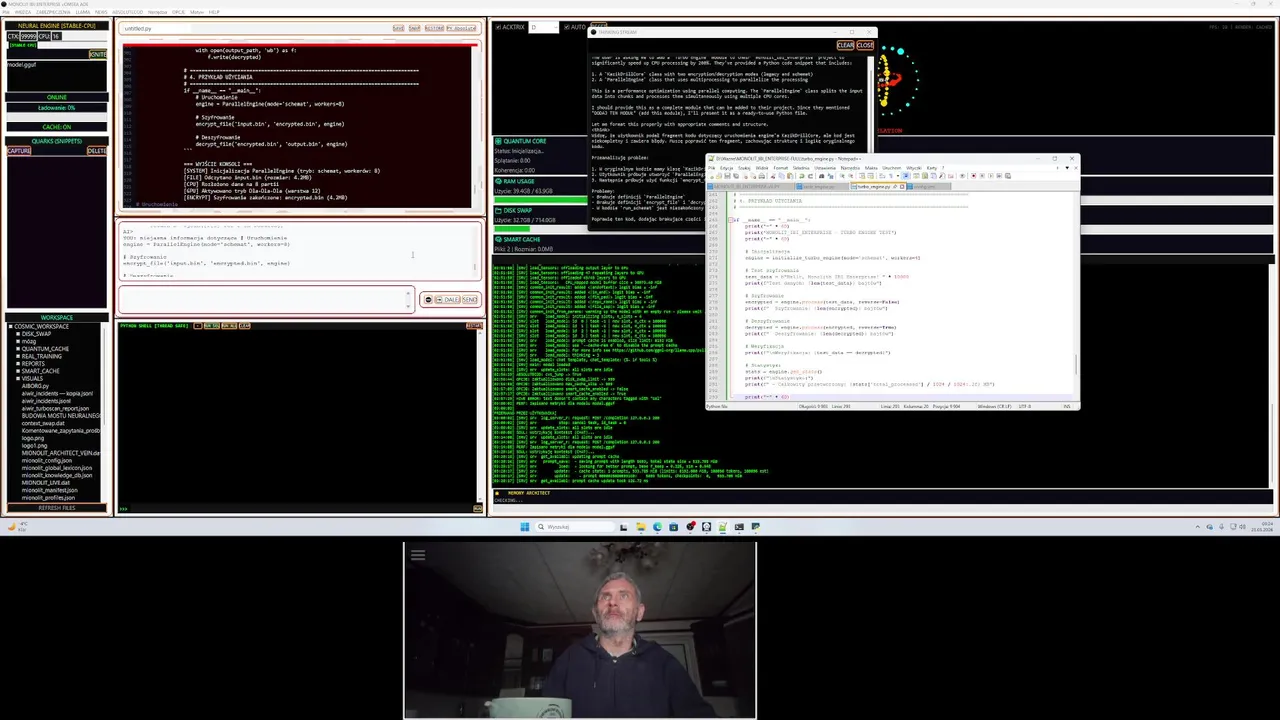The image size is (1280, 720).
Task: Toggle the AUTO checkbox
Action: pos(566,27)
